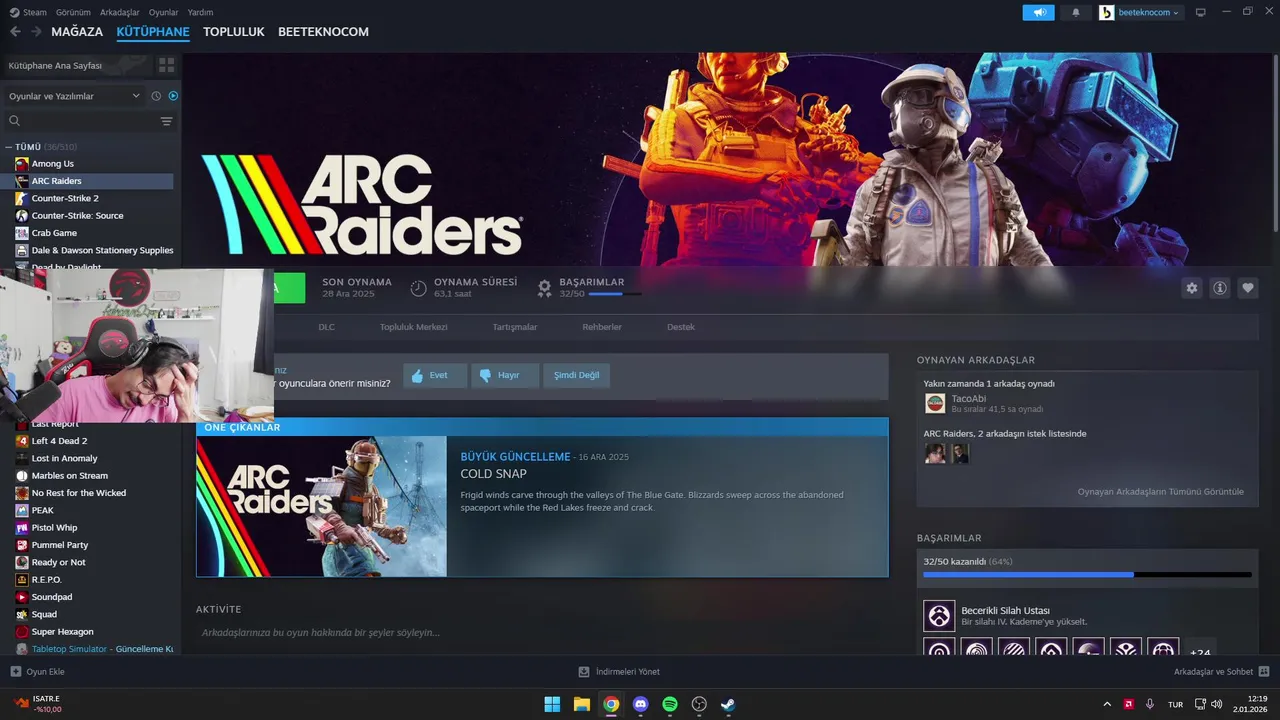This screenshot has width=1280, height=720.
Task: Go to BEETEKNOCOM profile tab
Action: click(x=323, y=32)
